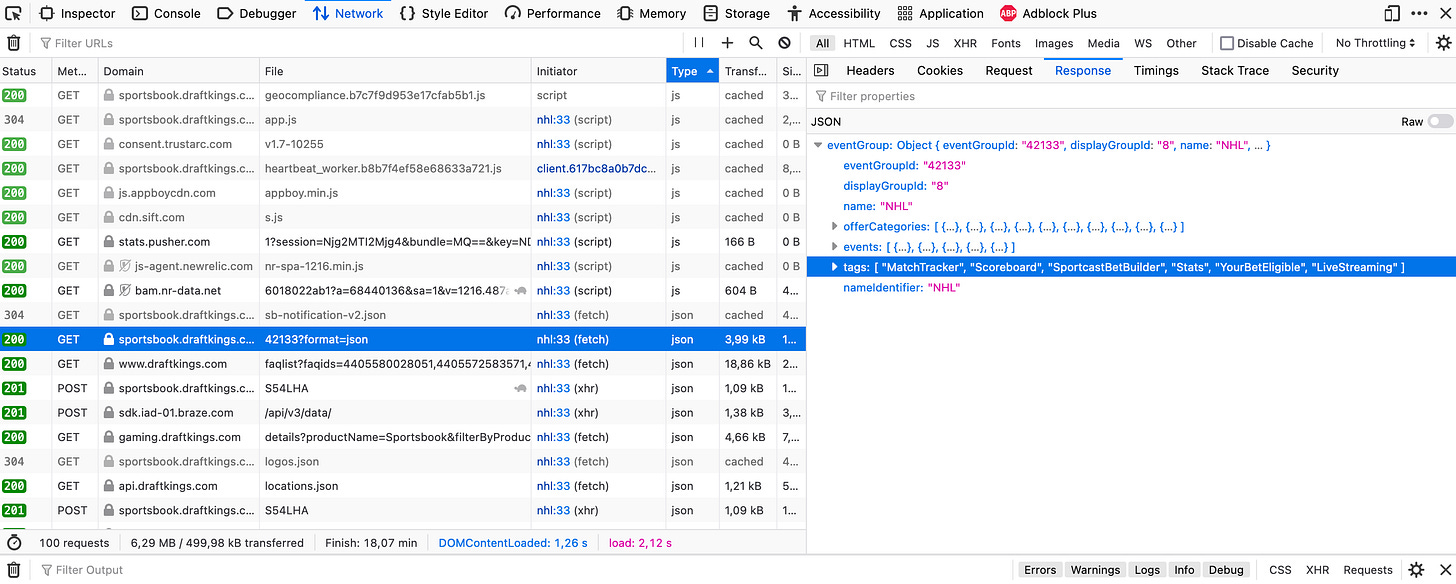Clear the console output

coord(14,570)
